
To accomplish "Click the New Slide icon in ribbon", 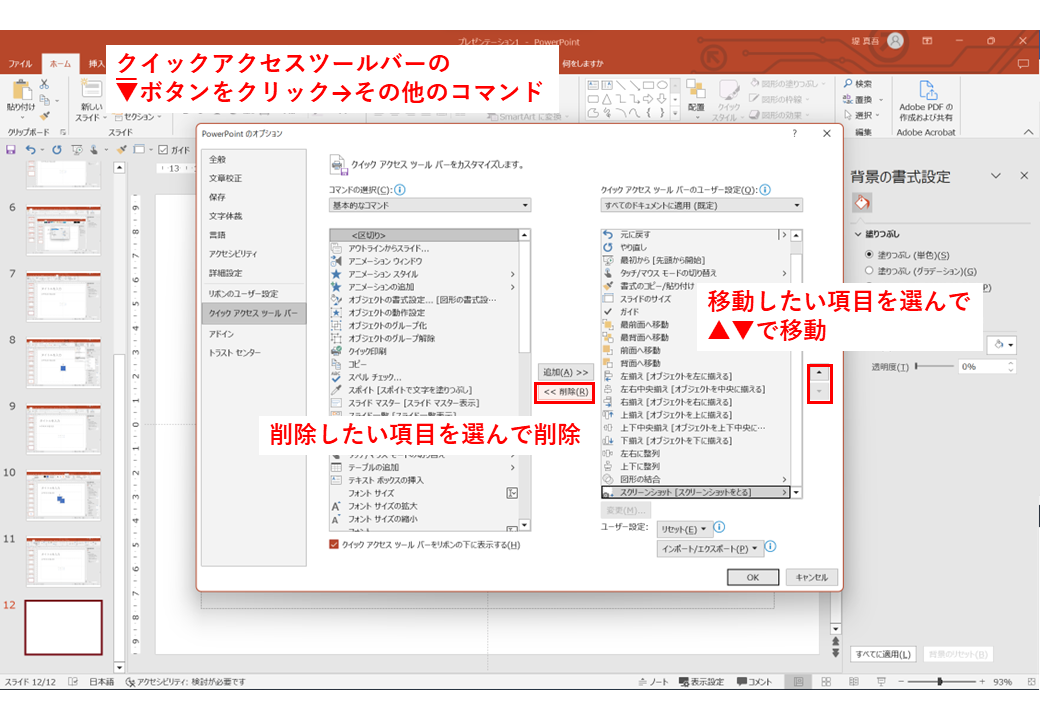I will tap(91, 89).
